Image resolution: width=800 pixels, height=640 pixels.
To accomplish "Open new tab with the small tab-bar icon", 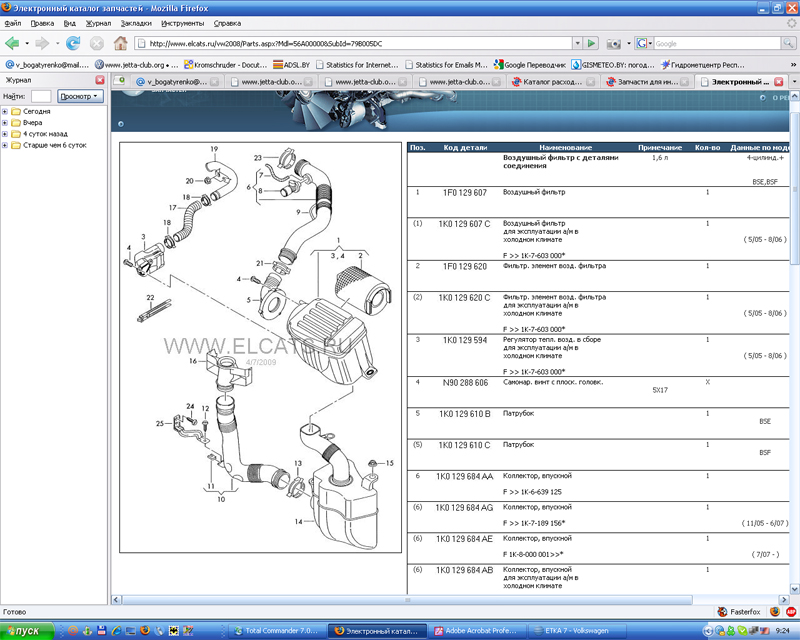I will [119, 81].
